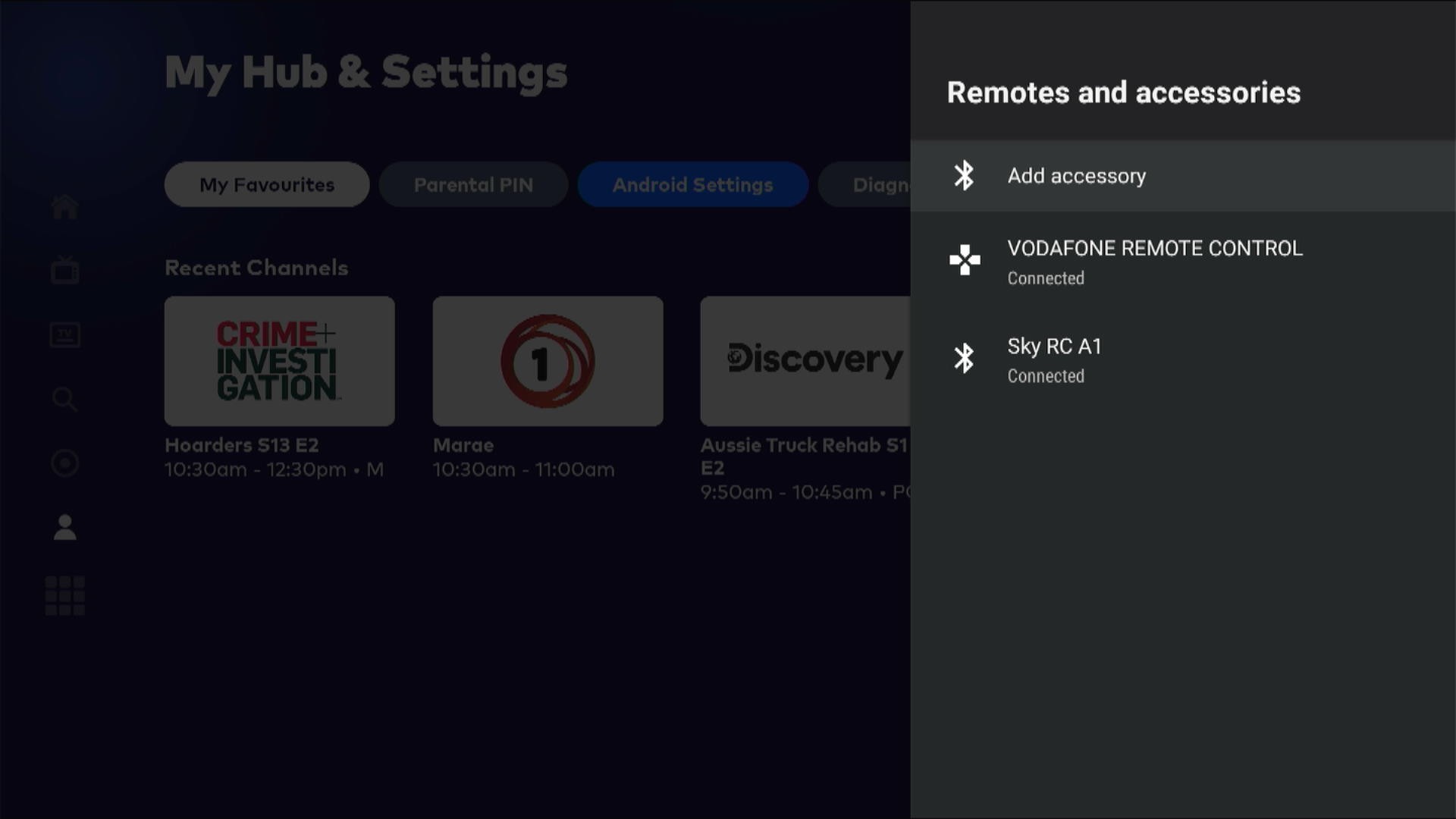
Task: Click the gamepad icon beside Vodafone Remote Control
Action: point(965,260)
